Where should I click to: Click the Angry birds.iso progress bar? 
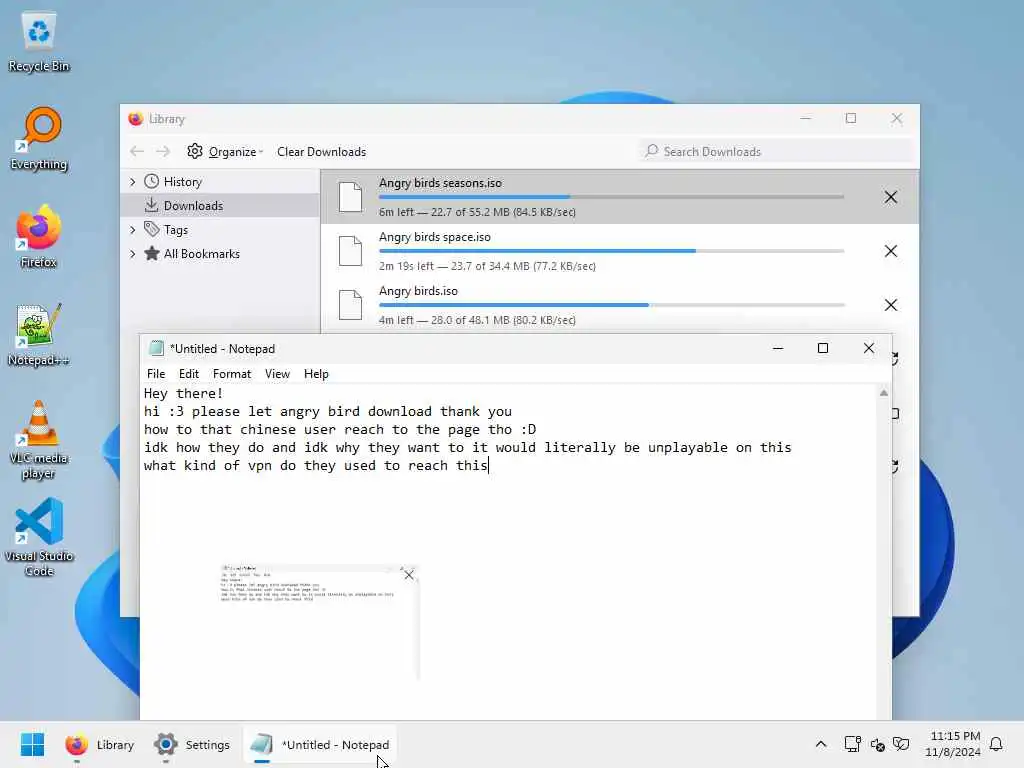pos(611,305)
